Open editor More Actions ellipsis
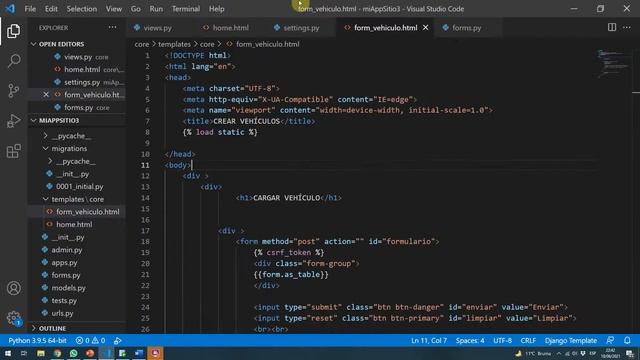Screen dimensions: 640x360 pos(627,27)
